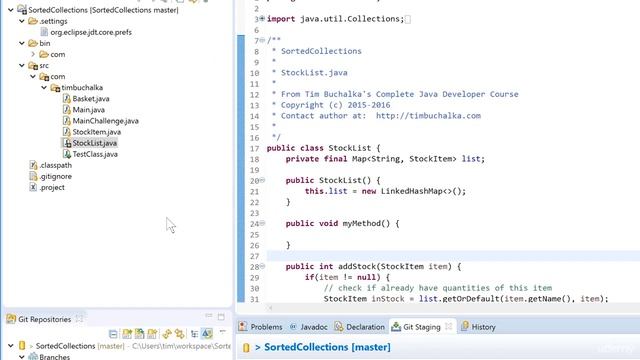Screen dimensions: 640x360
Task: Click the blue change marker bar beside the editor
Action: click(241, 169)
